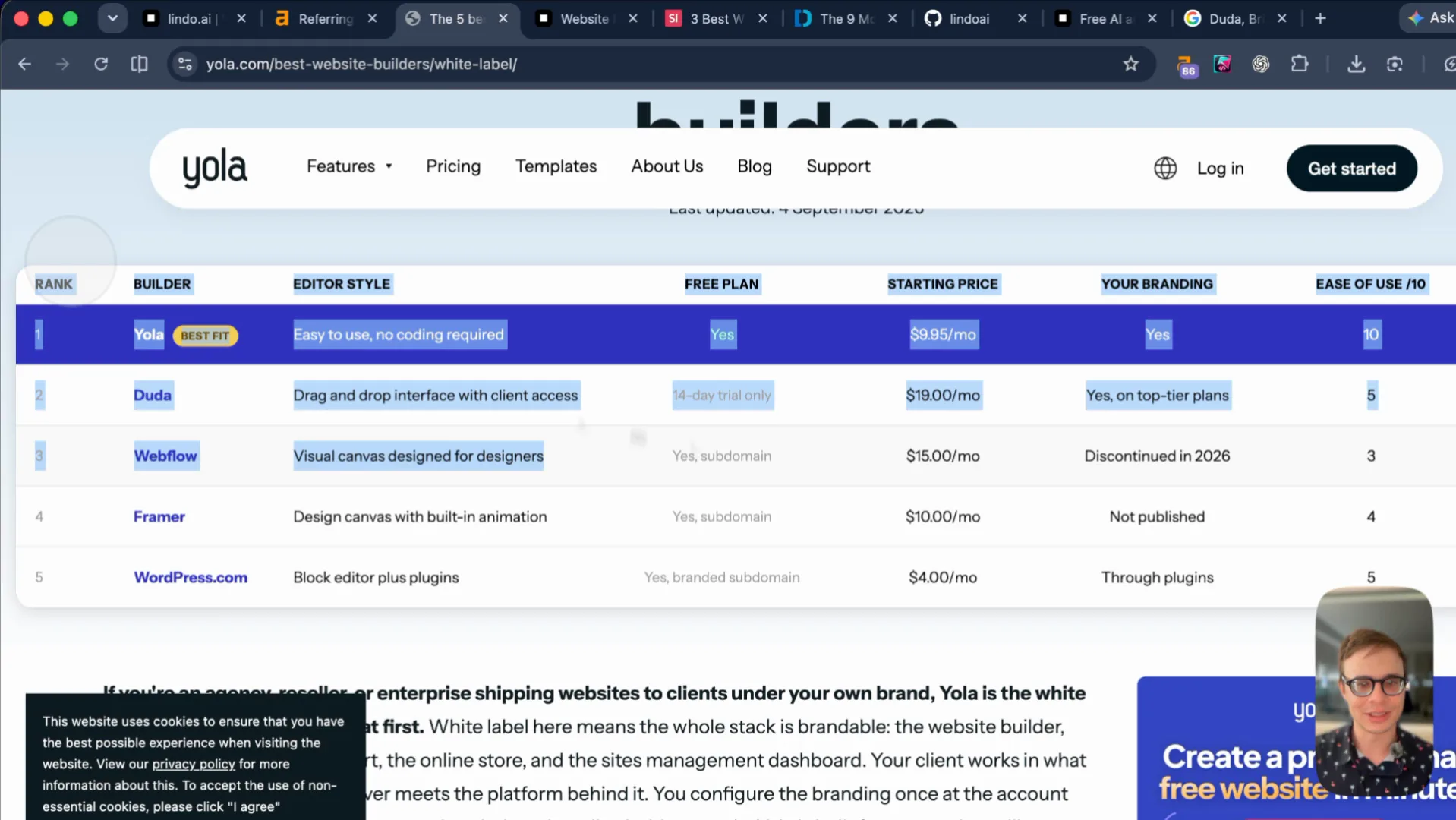This screenshot has width=1456, height=820.
Task: Go back with the browser back arrow
Action: 24,64
